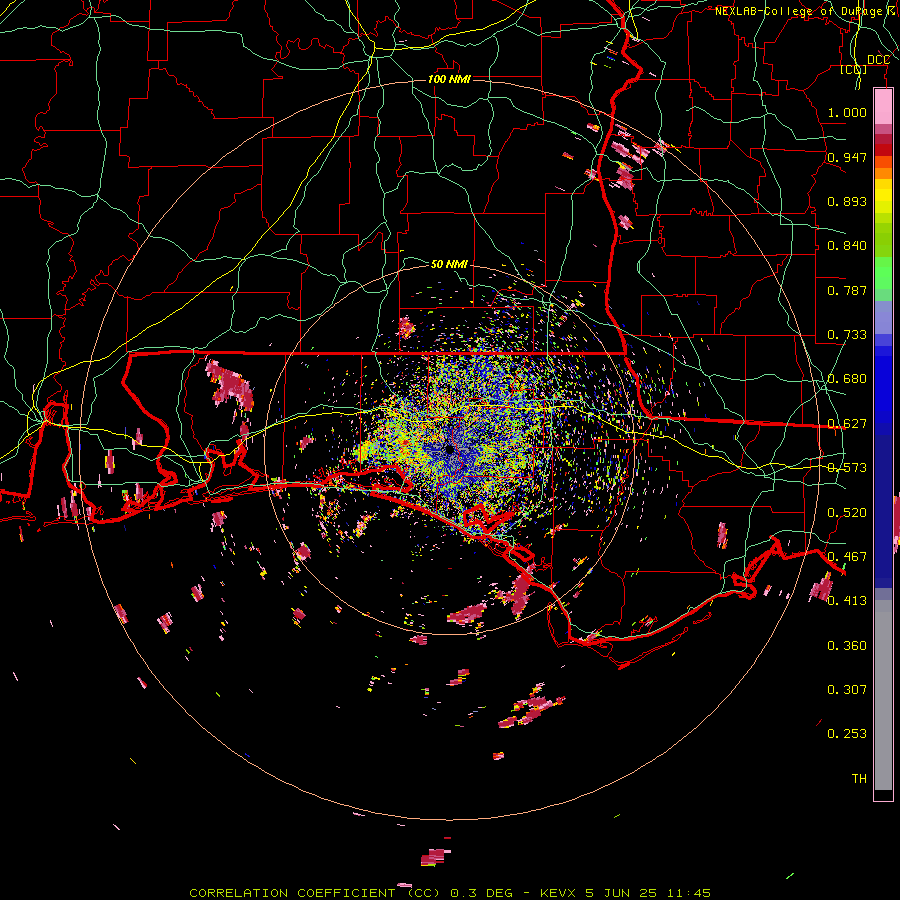Click the 1.000 value on the color scale
The height and width of the screenshot is (900, 900).
[x=847, y=112]
